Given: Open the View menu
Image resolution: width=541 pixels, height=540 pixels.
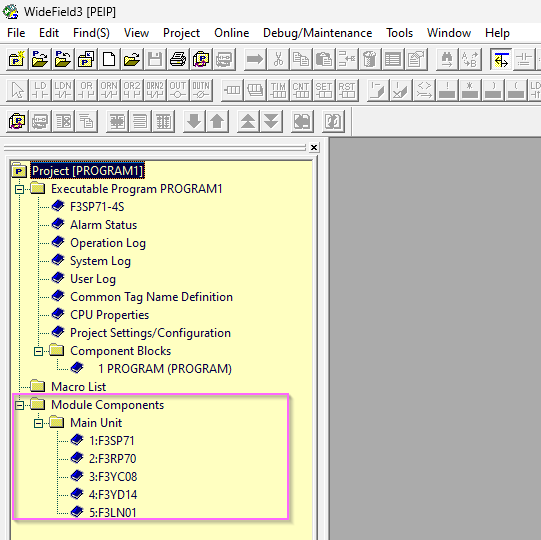Looking at the screenshot, I should coord(136,33).
